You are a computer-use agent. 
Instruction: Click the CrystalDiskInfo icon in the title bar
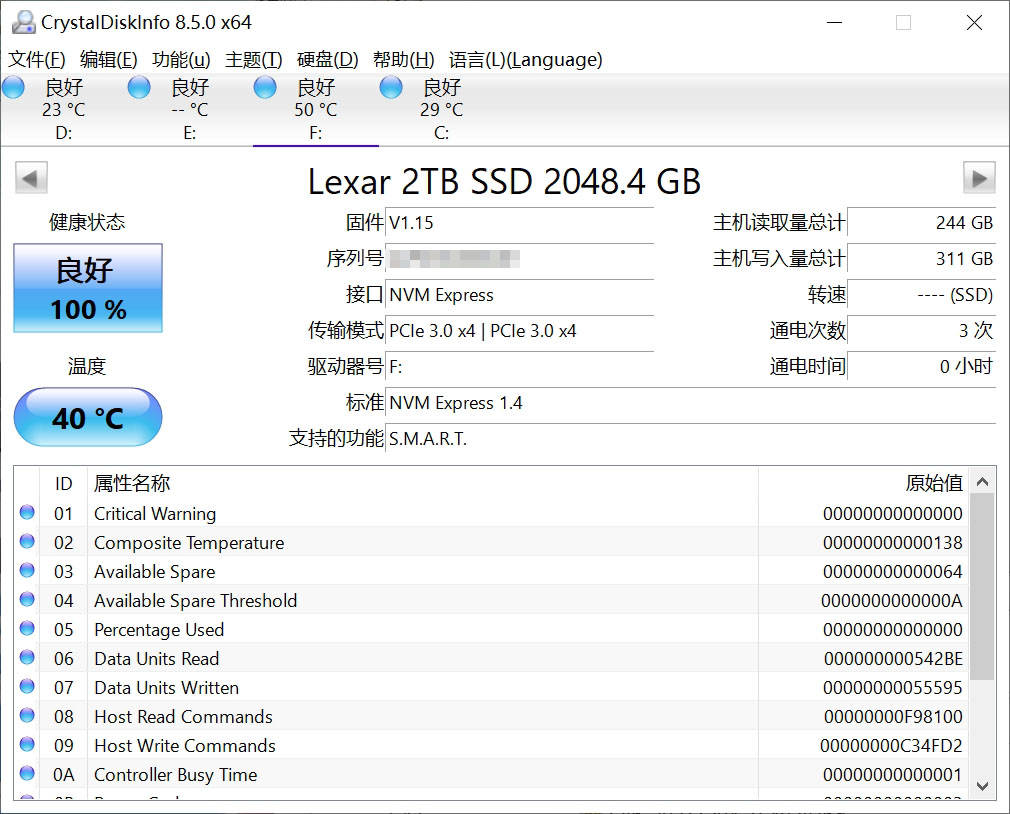click(22, 21)
